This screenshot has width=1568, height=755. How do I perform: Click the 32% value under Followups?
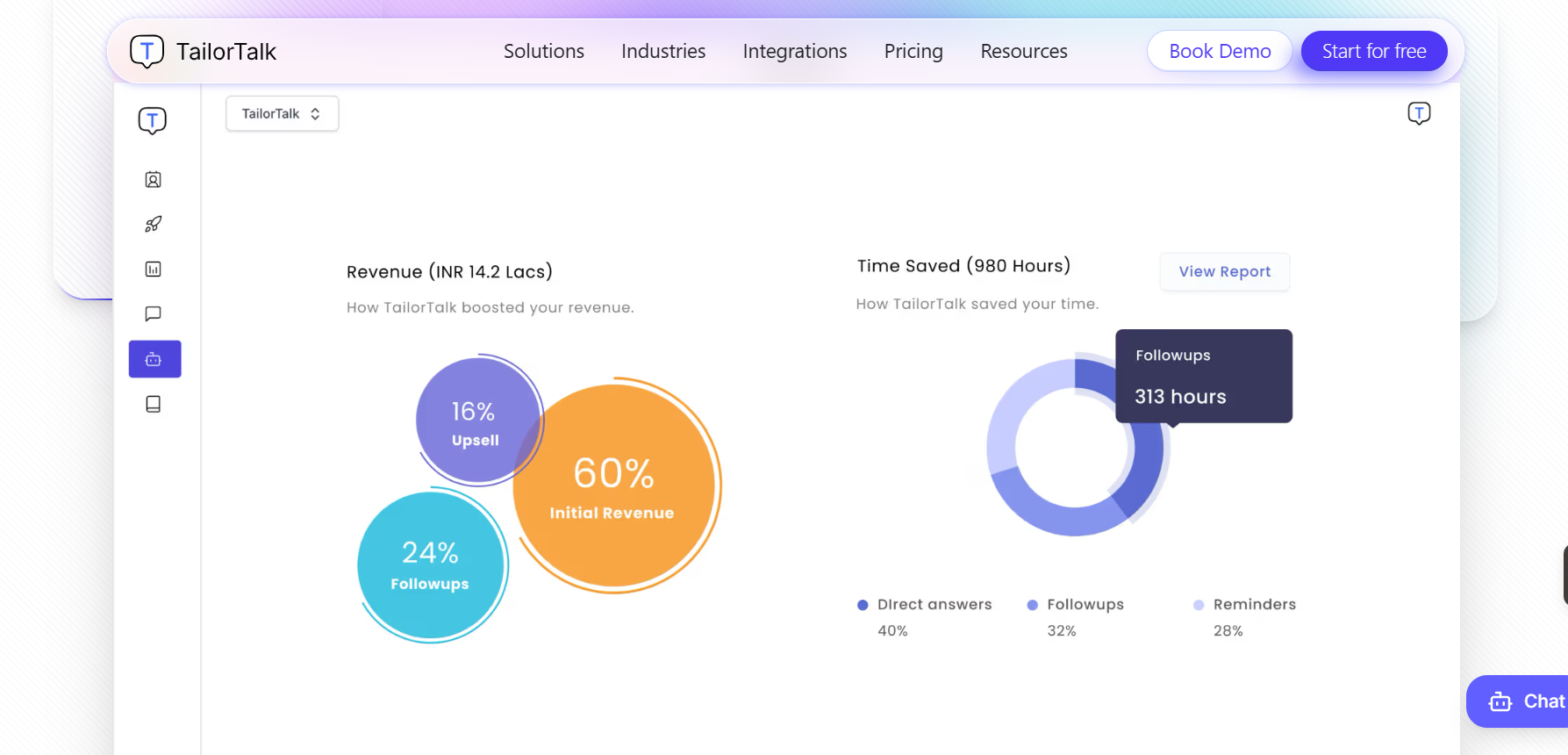click(1062, 631)
